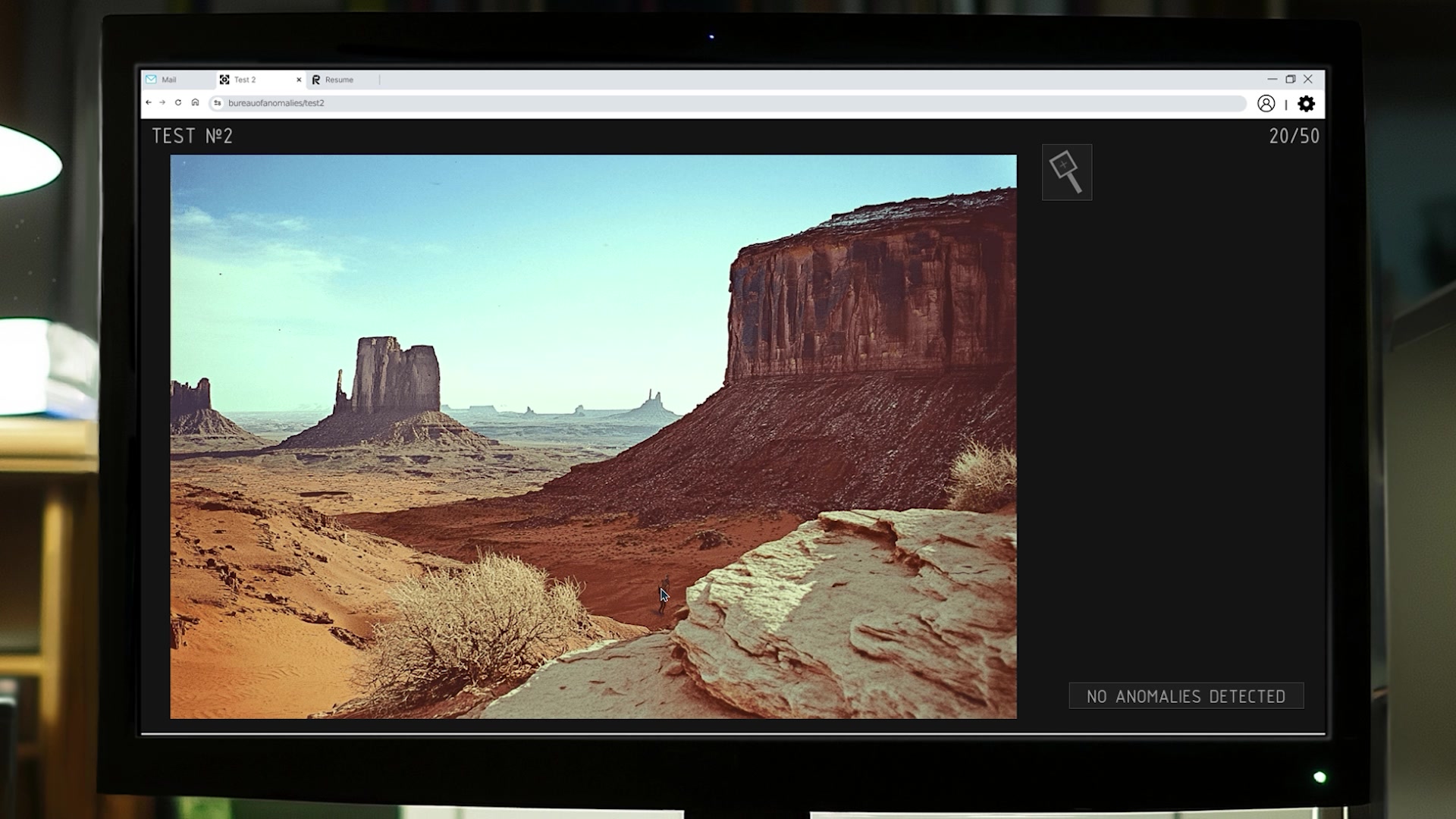Click the address bar showing bureauofanomalies/test2

728,103
